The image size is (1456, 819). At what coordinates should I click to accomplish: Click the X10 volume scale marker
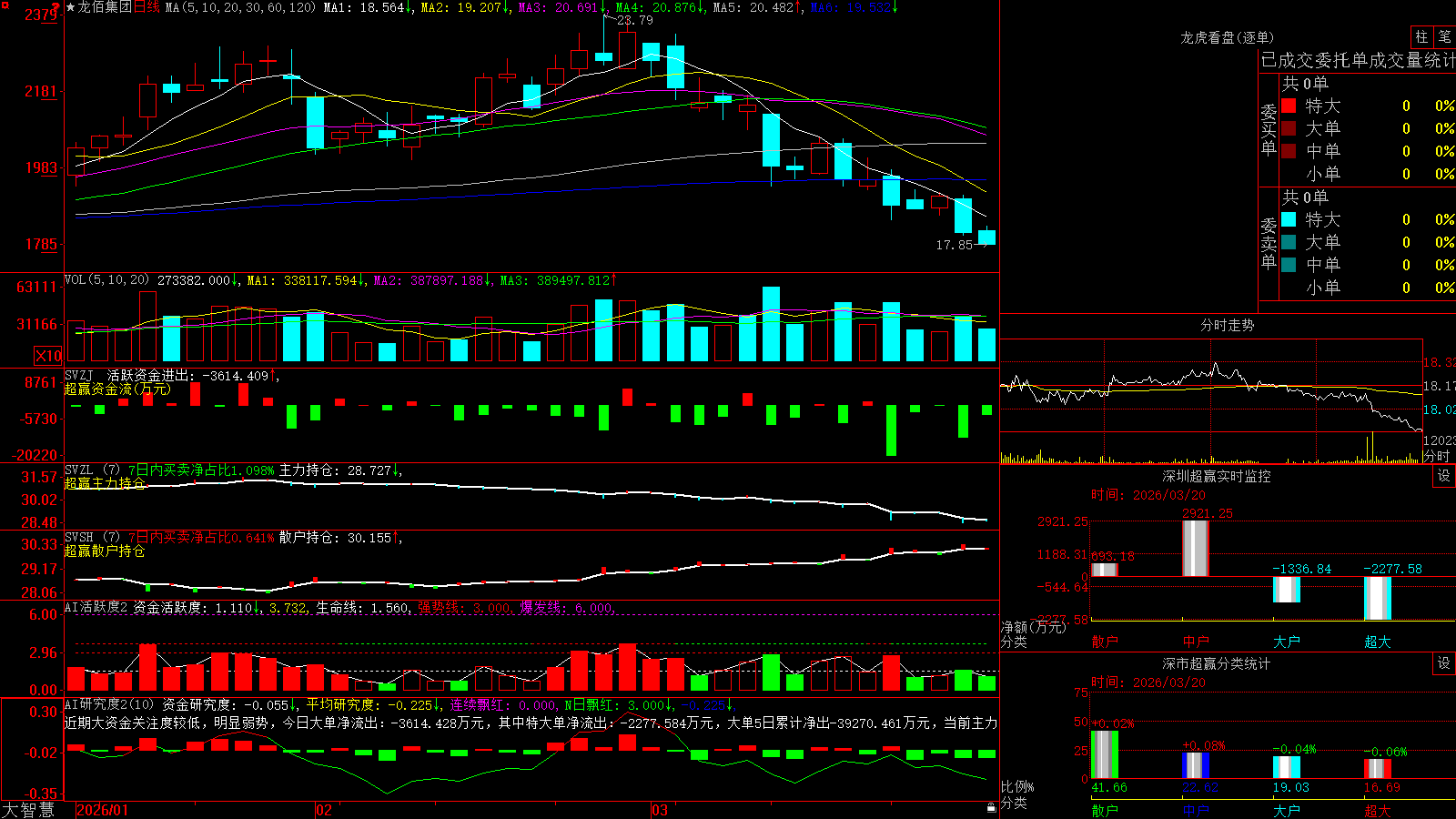[x=48, y=356]
